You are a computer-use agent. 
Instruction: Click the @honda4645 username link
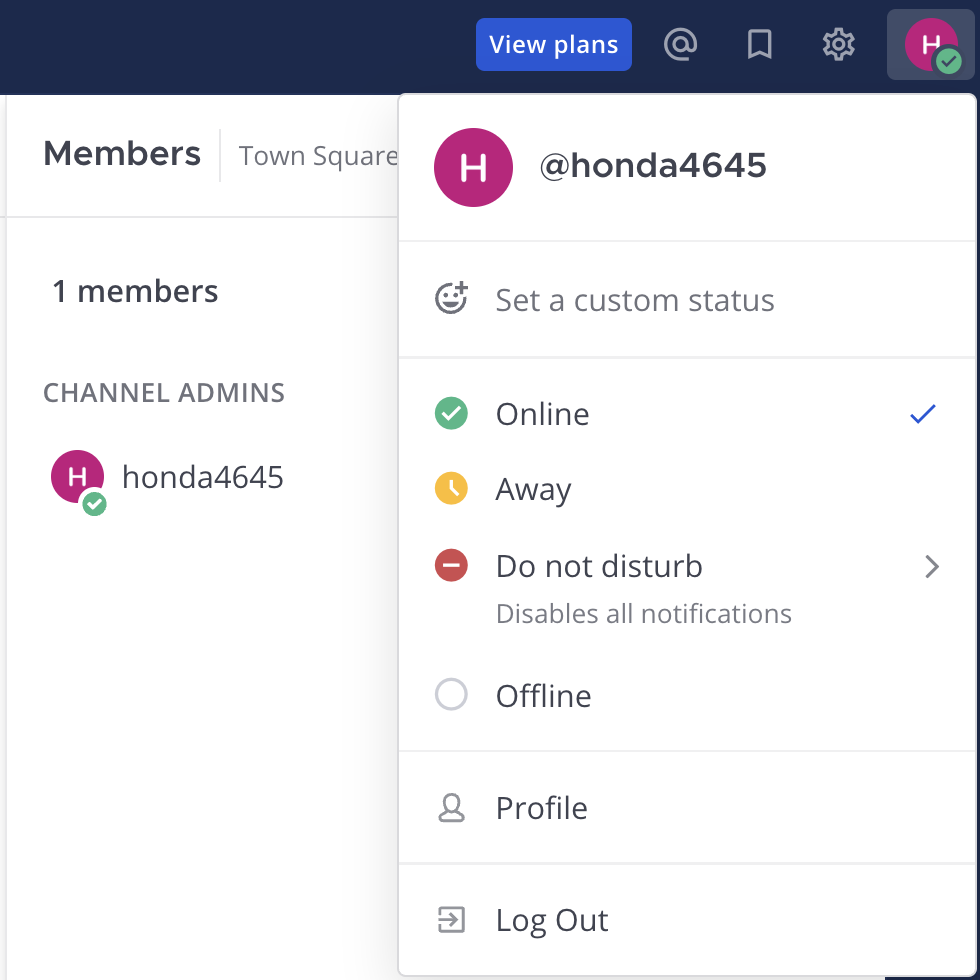click(x=653, y=165)
